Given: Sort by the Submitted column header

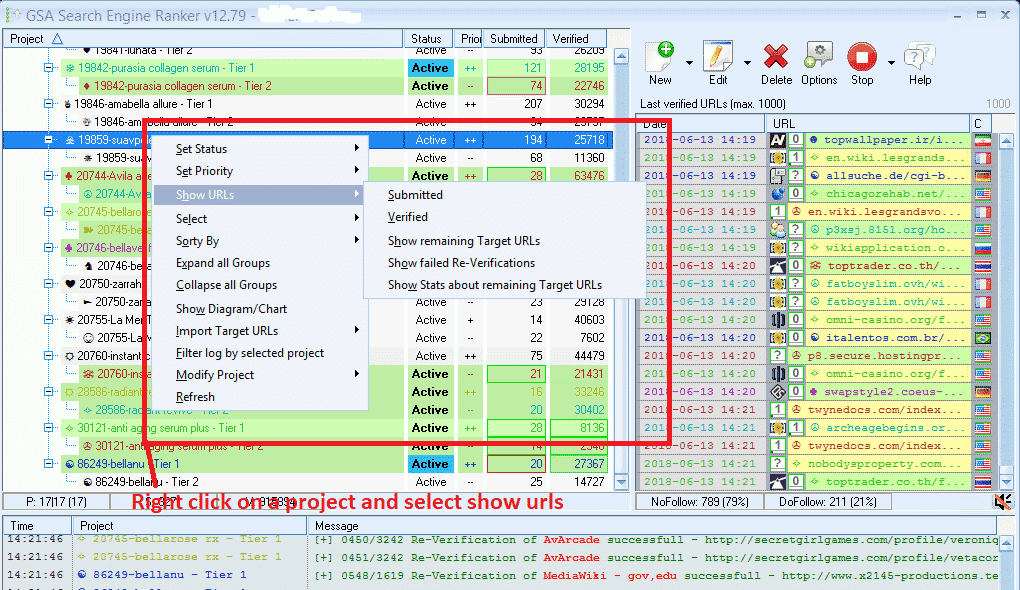Looking at the screenshot, I should point(514,39).
